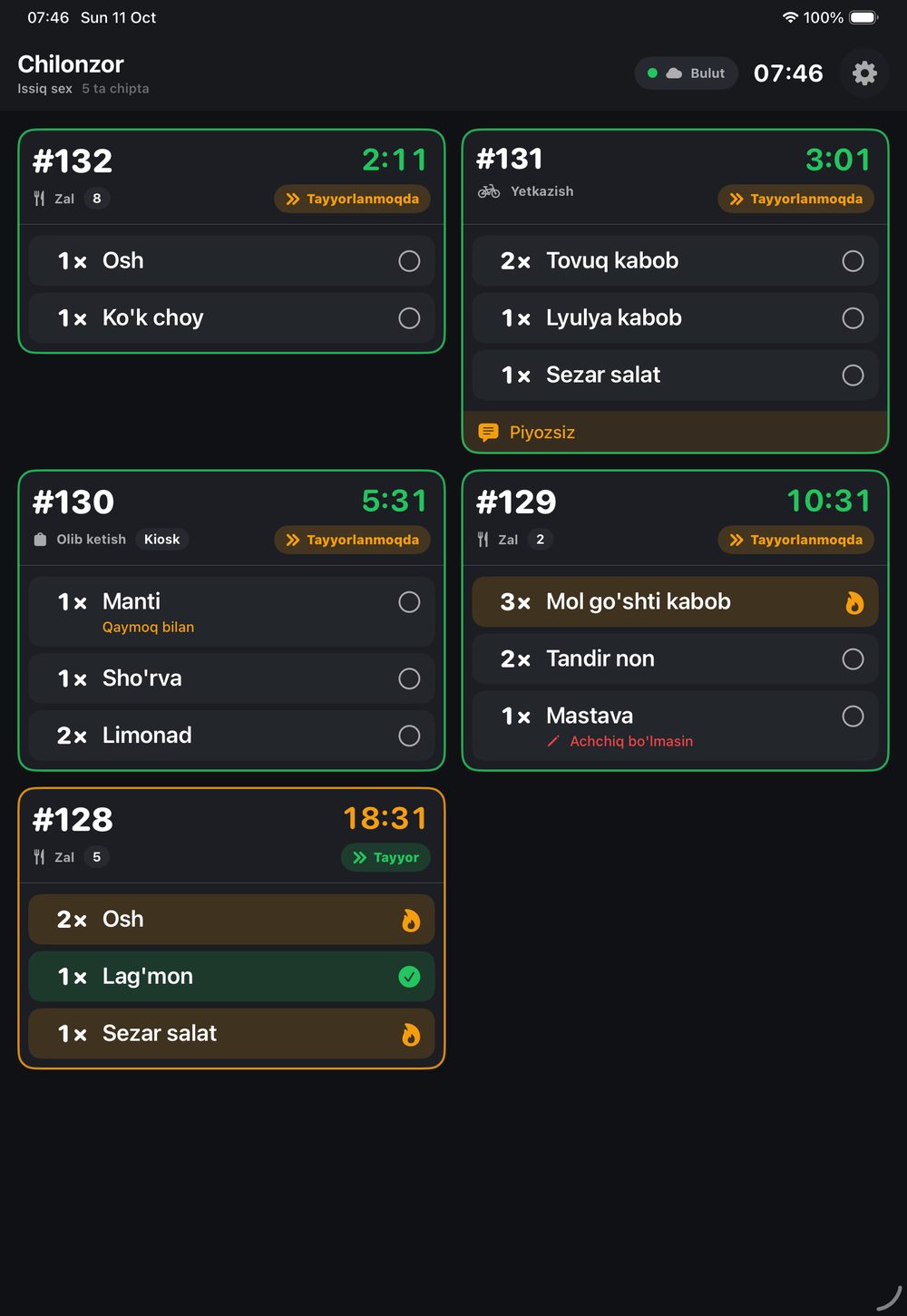Tap the Kiosk badge on order #130
Image resolution: width=907 pixels, height=1316 pixels.
point(162,540)
